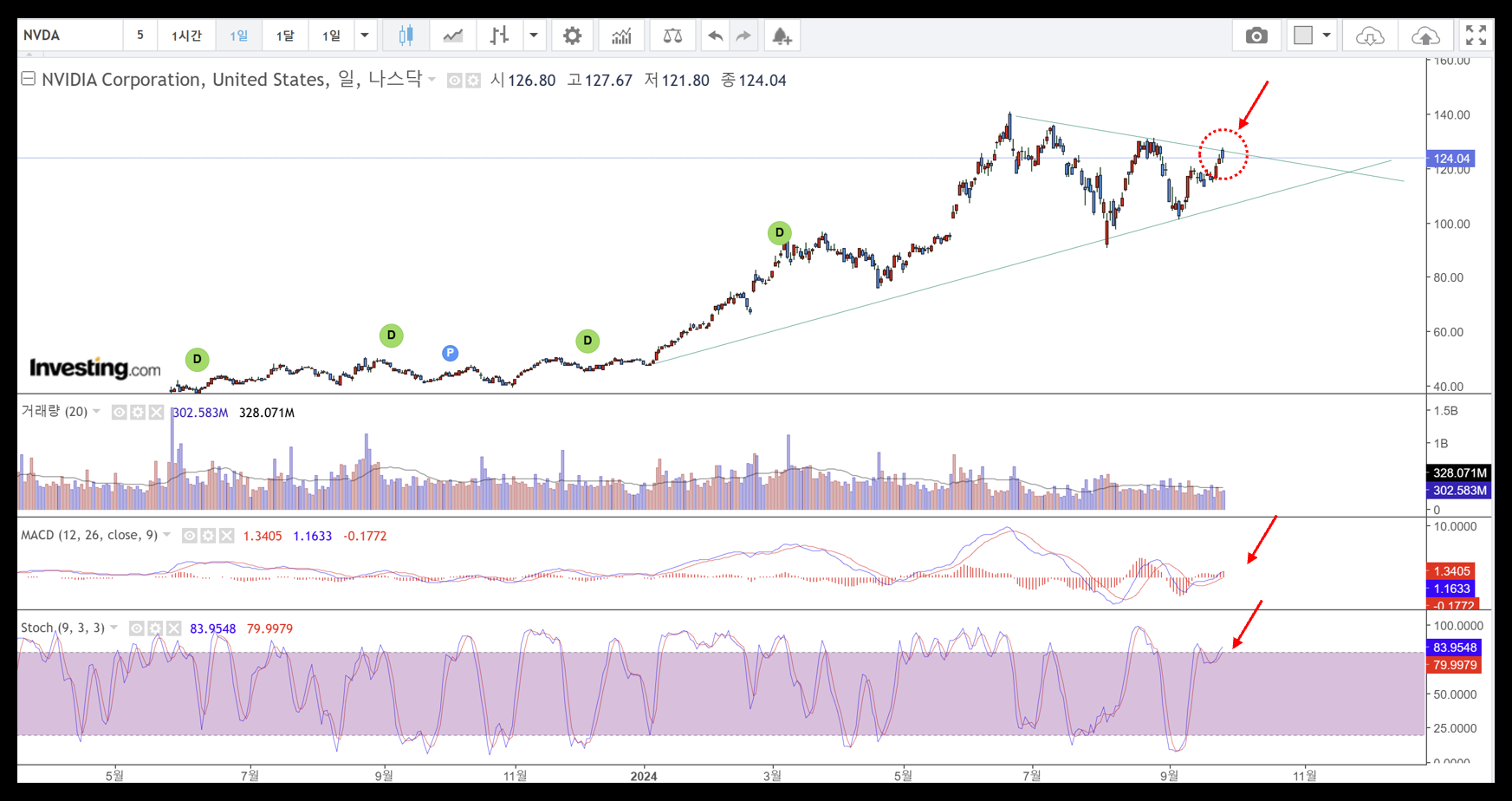This screenshot has height=801, width=1512.
Task: Select the blue highlighted 1일 interval
Action: tap(238, 36)
